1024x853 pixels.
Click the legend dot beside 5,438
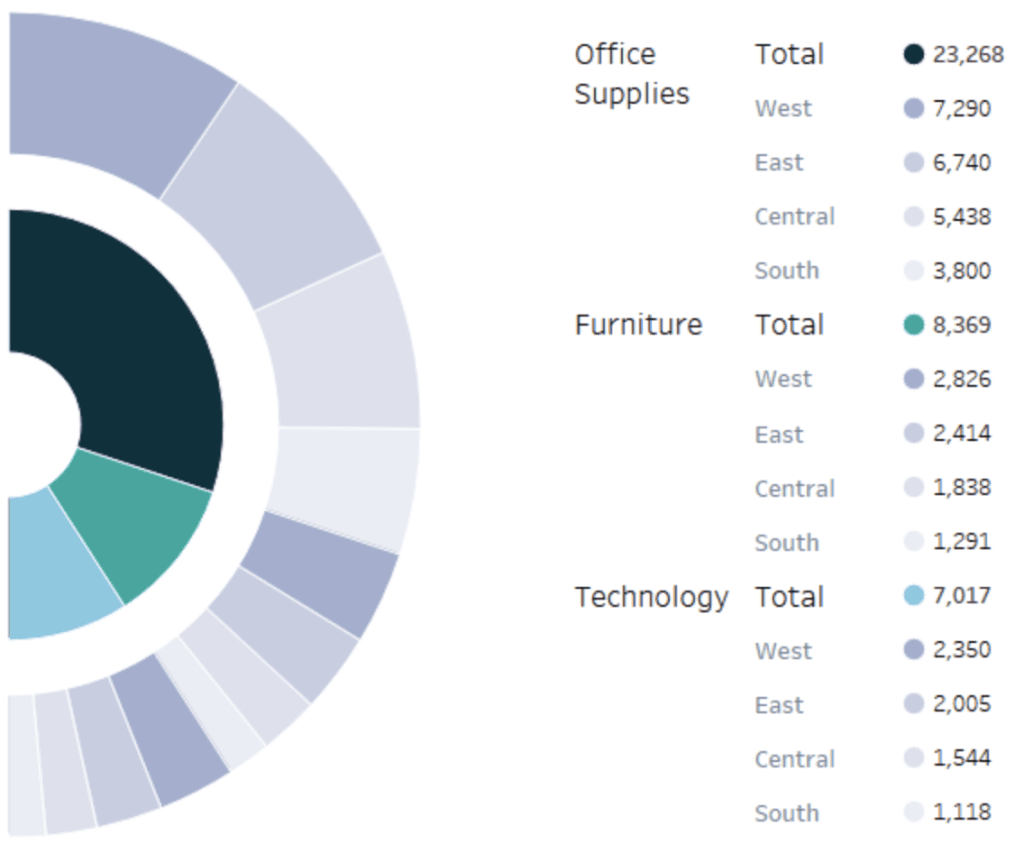pyautogui.click(x=913, y=217)
